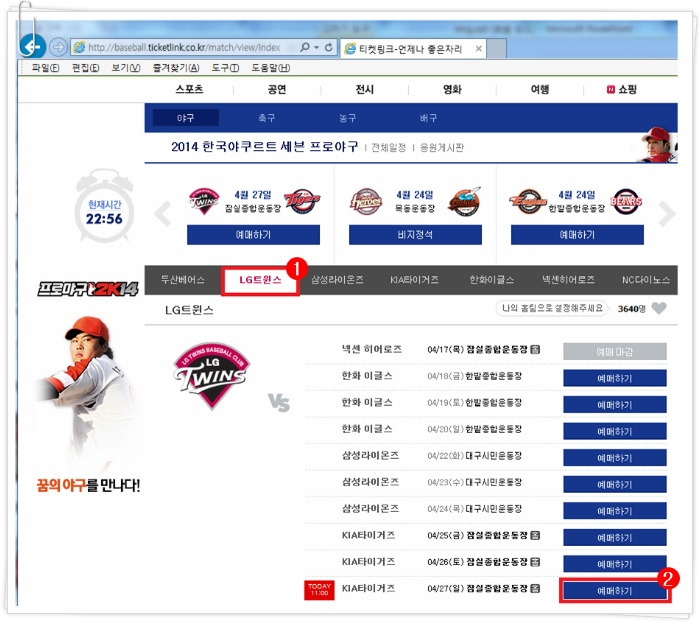Viewport: 699px width, 624px height.
Task: Click the browser forward arrow button
Action: coord(58,47)
